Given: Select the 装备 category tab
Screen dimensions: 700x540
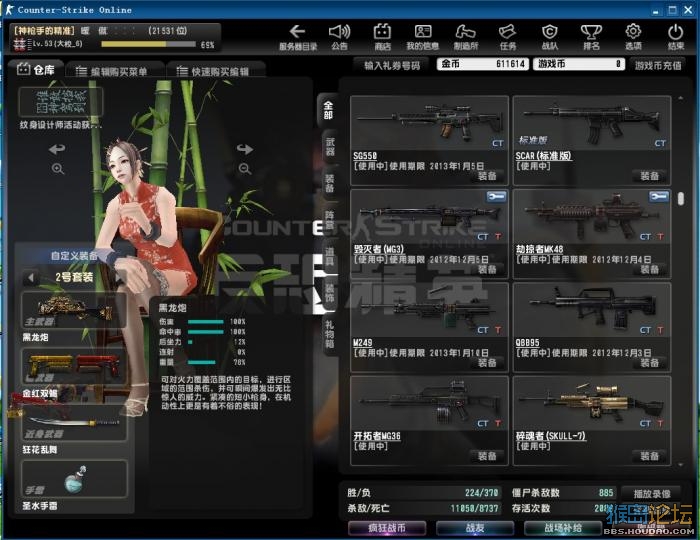Looking at the screenshot, I should [x=329, y=183].
